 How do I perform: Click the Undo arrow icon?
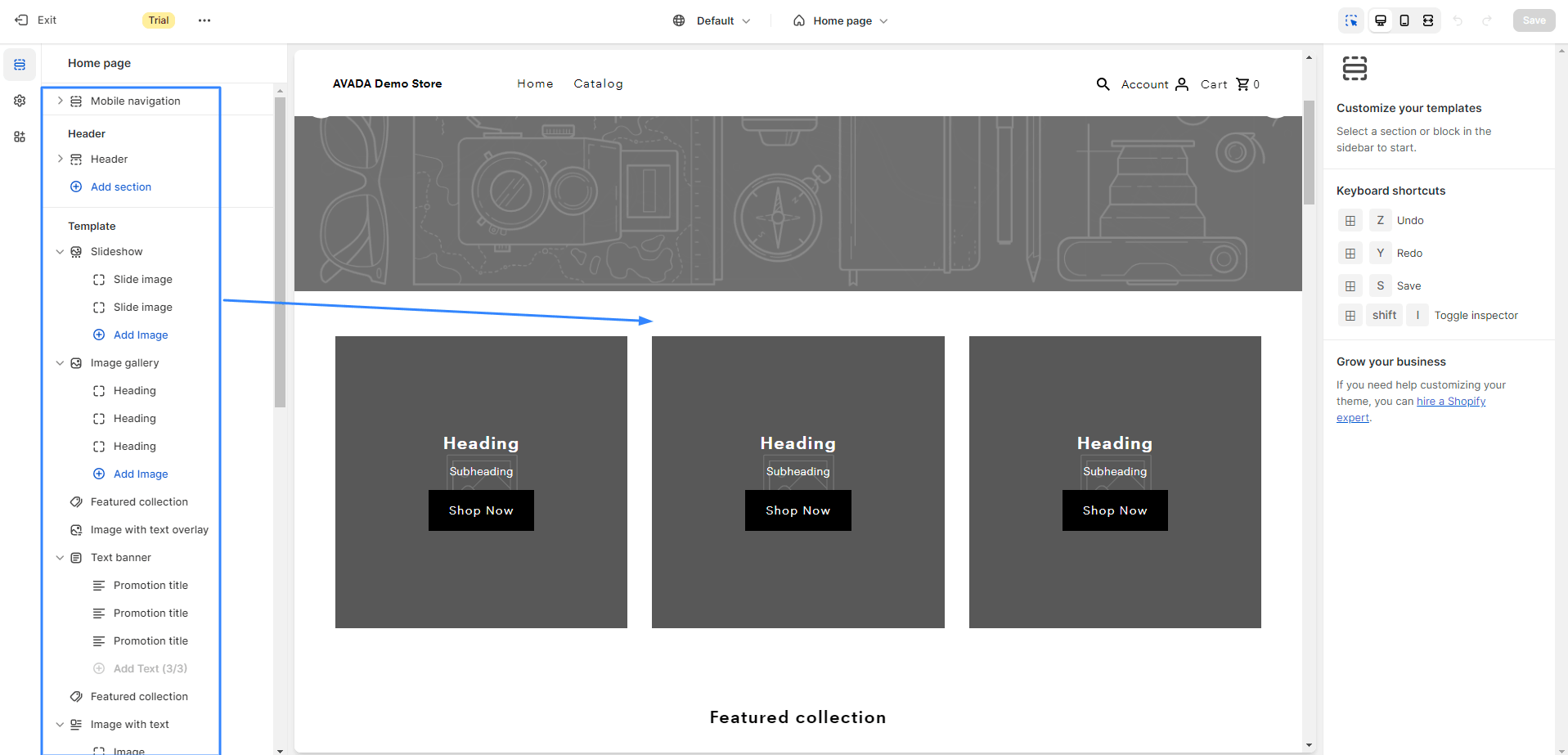click(x=1458, y=20)
